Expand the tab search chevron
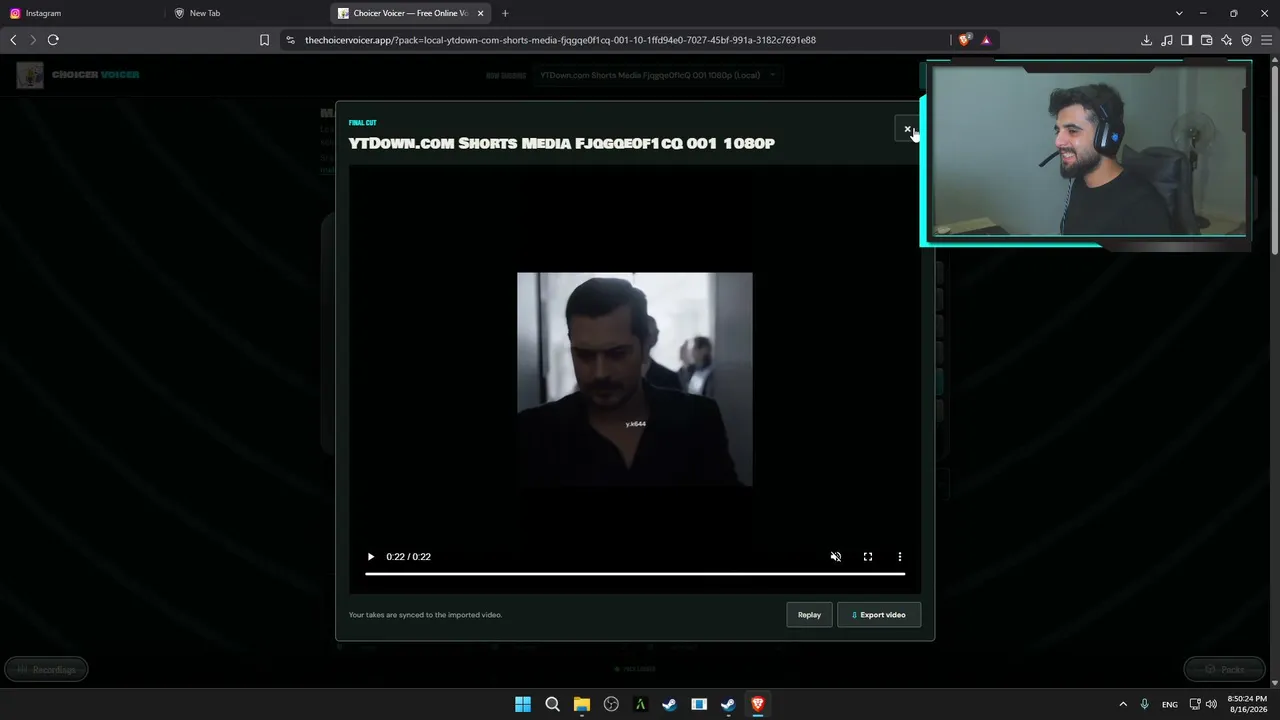Screen dimensions: 1280x720 1179,13
